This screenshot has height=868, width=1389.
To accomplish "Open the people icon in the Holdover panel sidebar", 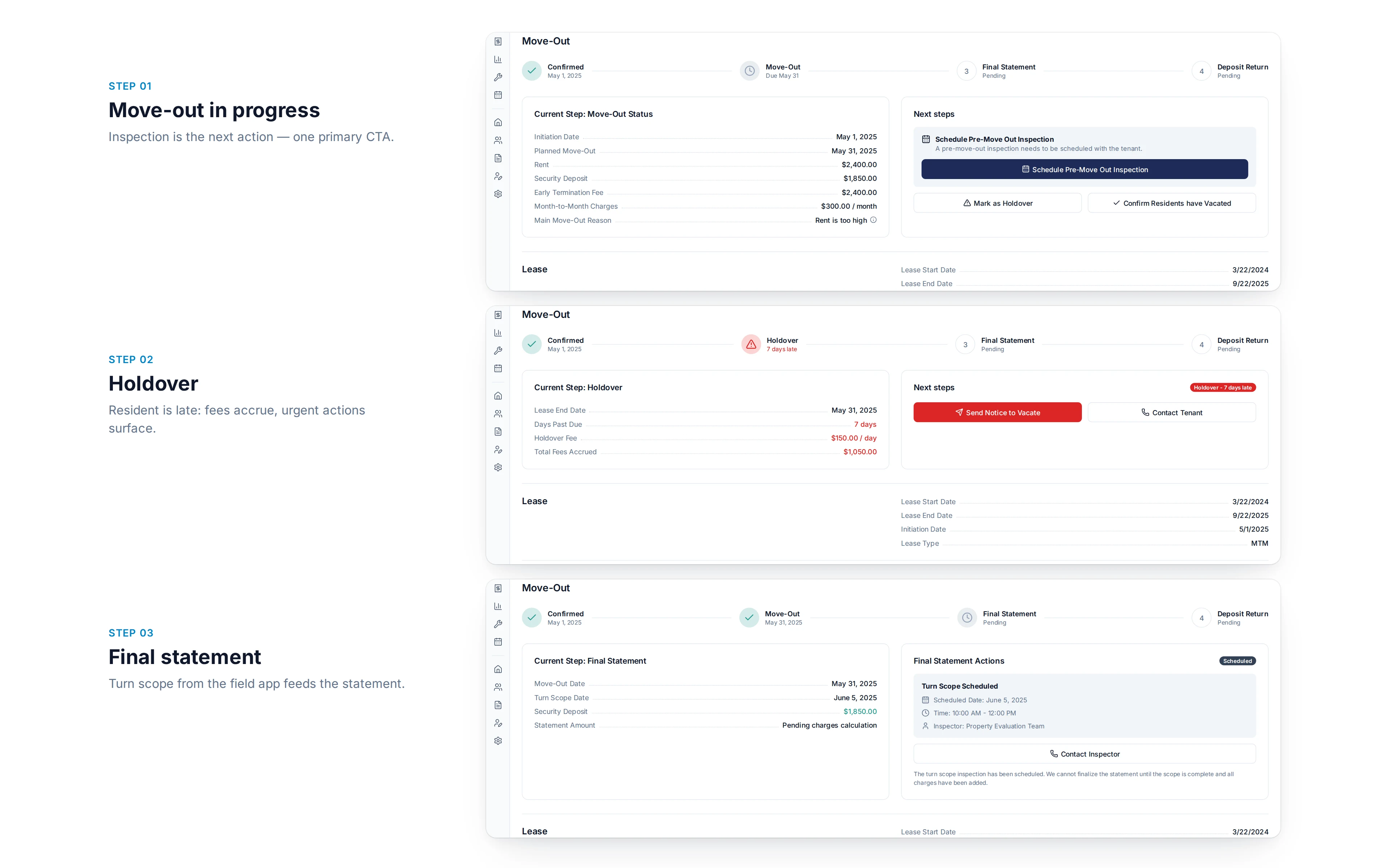I will click(x=498, y=413).
